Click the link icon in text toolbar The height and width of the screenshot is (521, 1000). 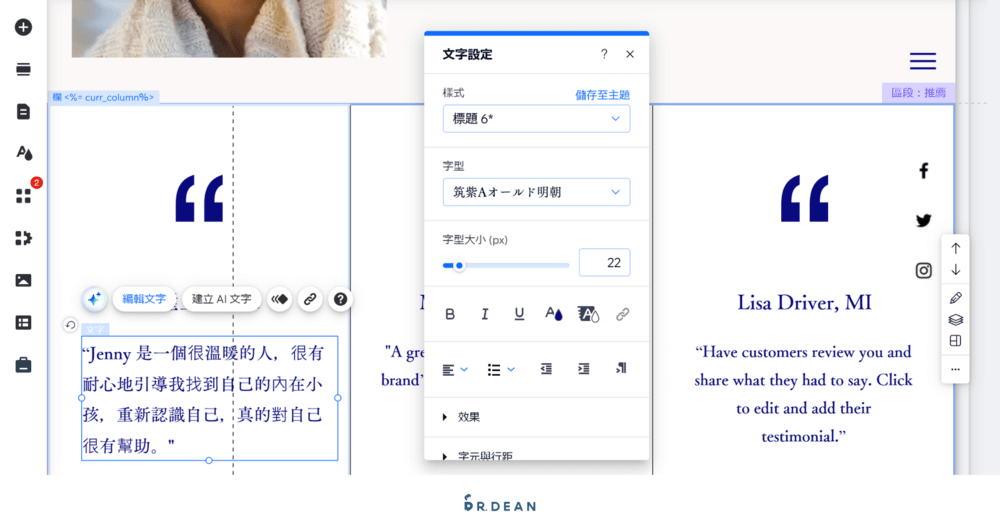(x=310, y=299)
